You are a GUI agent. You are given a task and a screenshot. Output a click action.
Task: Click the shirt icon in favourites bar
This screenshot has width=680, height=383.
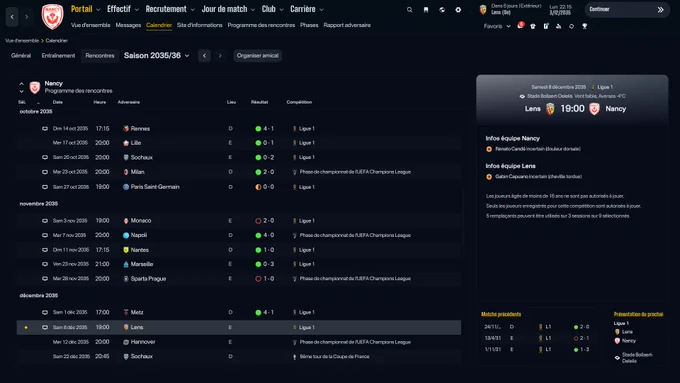pos(533,26)
